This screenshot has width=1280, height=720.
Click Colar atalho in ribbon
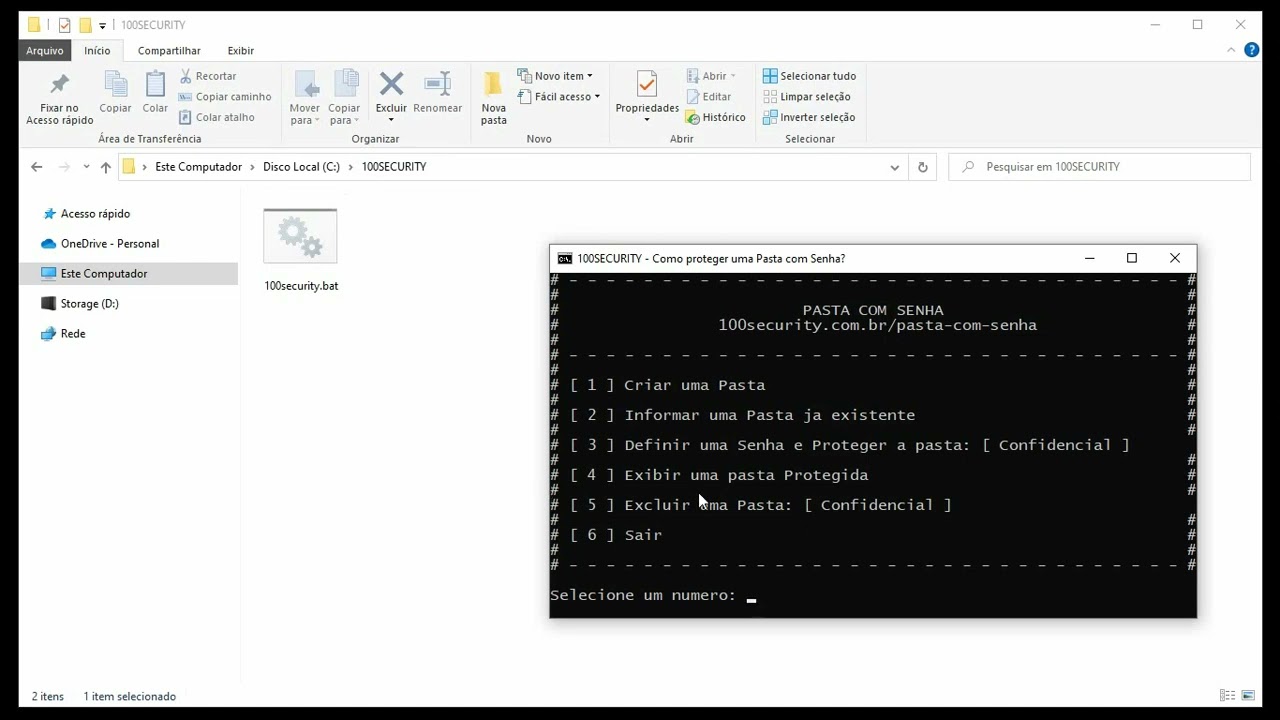(217, 117)
